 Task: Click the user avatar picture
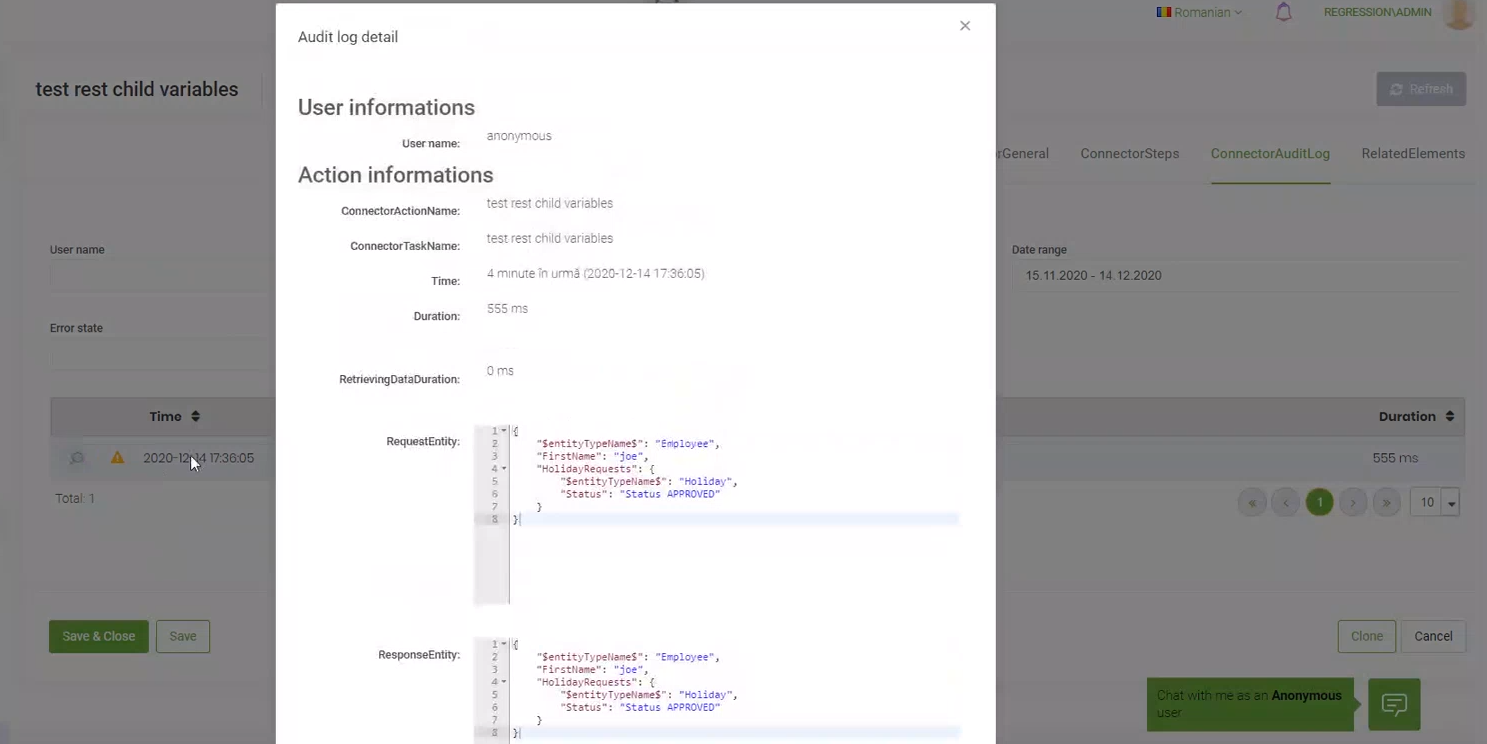tap(1459, 13)
